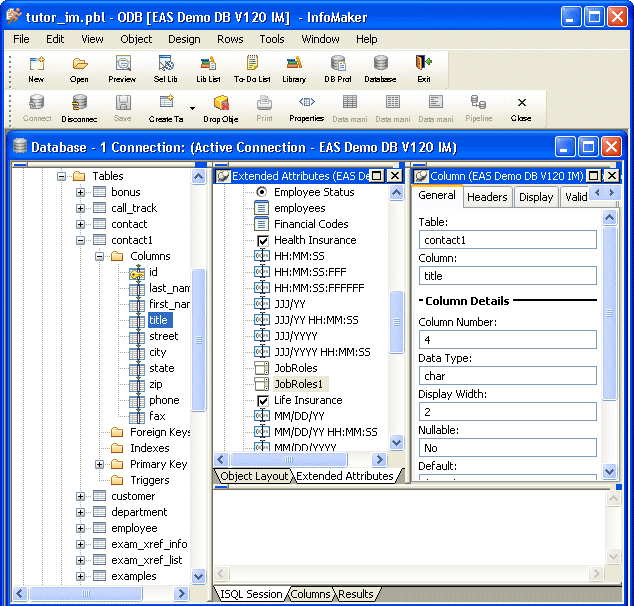Screen dimensions: 634x606
Task: Expand the employee table node
Action: click(80, 528)
